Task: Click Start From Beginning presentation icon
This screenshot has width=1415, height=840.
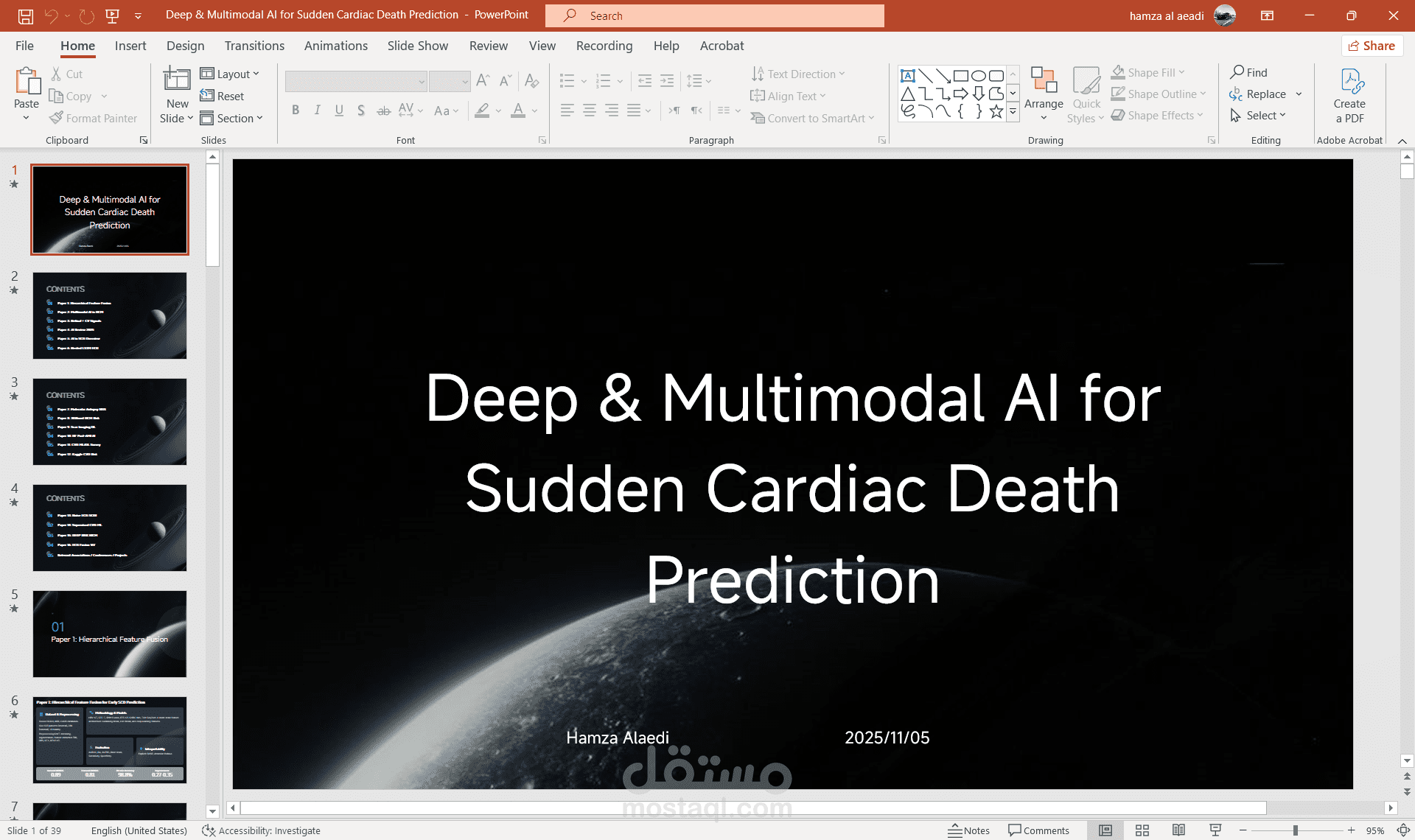Action: tap(113, 15)
